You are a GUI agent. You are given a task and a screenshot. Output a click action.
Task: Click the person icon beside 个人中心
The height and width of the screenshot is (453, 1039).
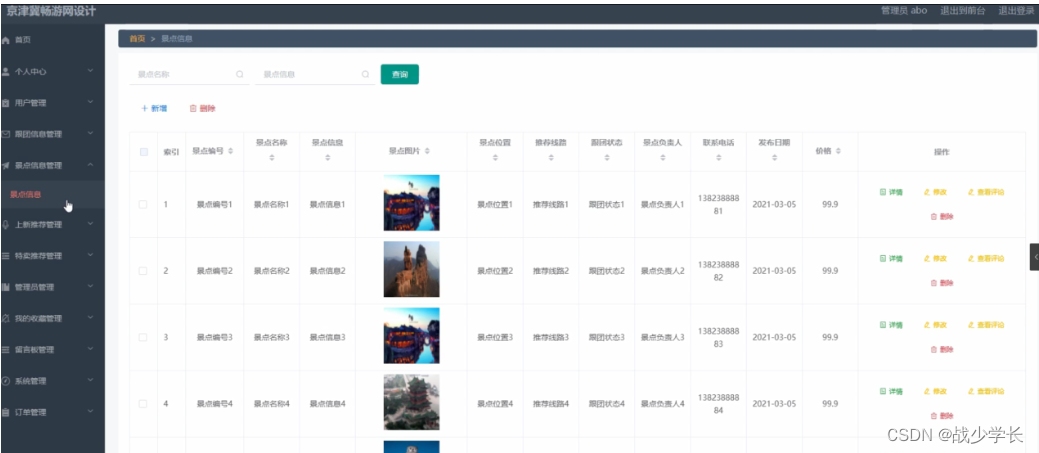click(6, 72)
